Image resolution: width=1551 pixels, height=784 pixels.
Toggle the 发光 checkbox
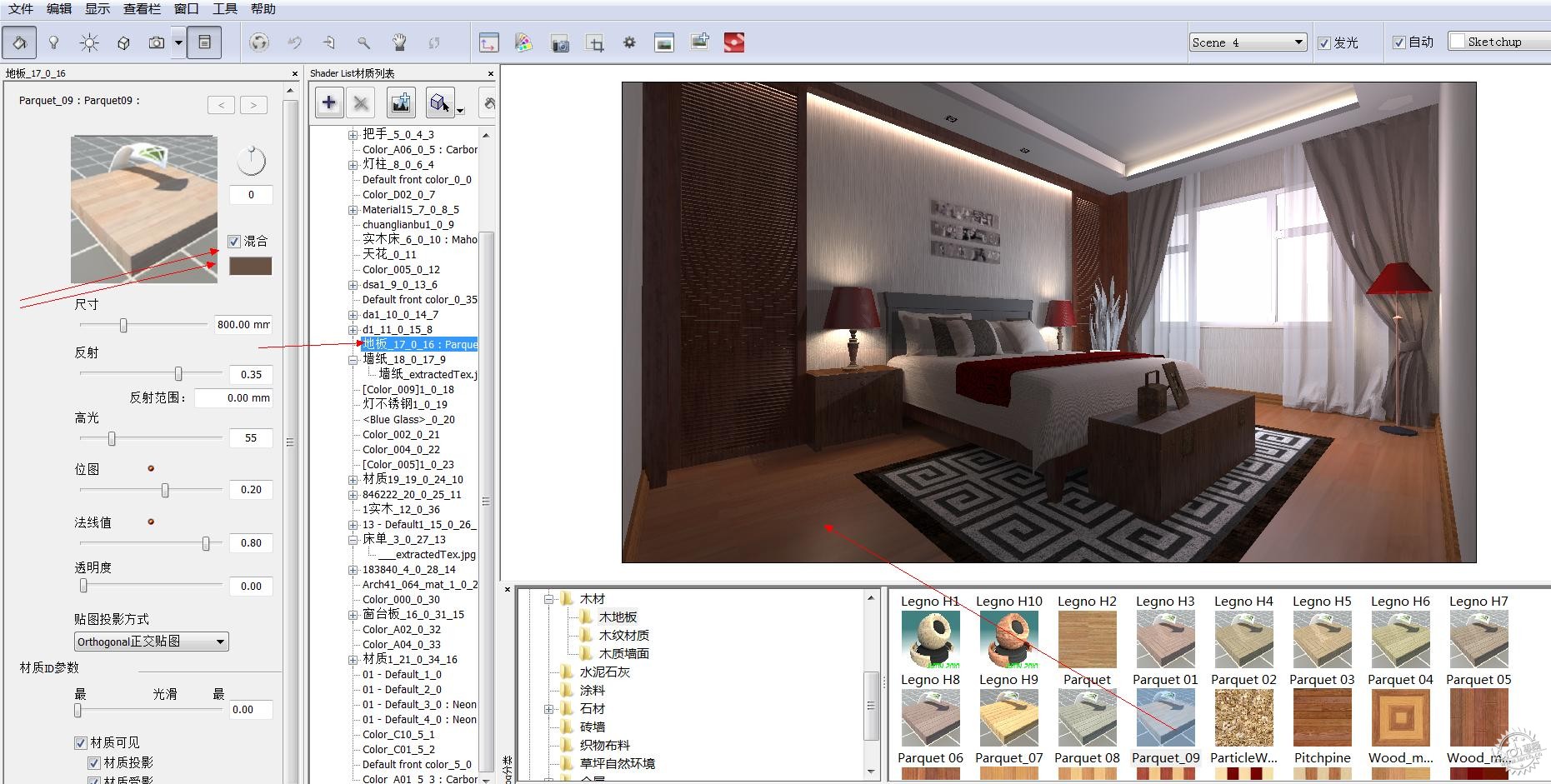click(1324, 42)
